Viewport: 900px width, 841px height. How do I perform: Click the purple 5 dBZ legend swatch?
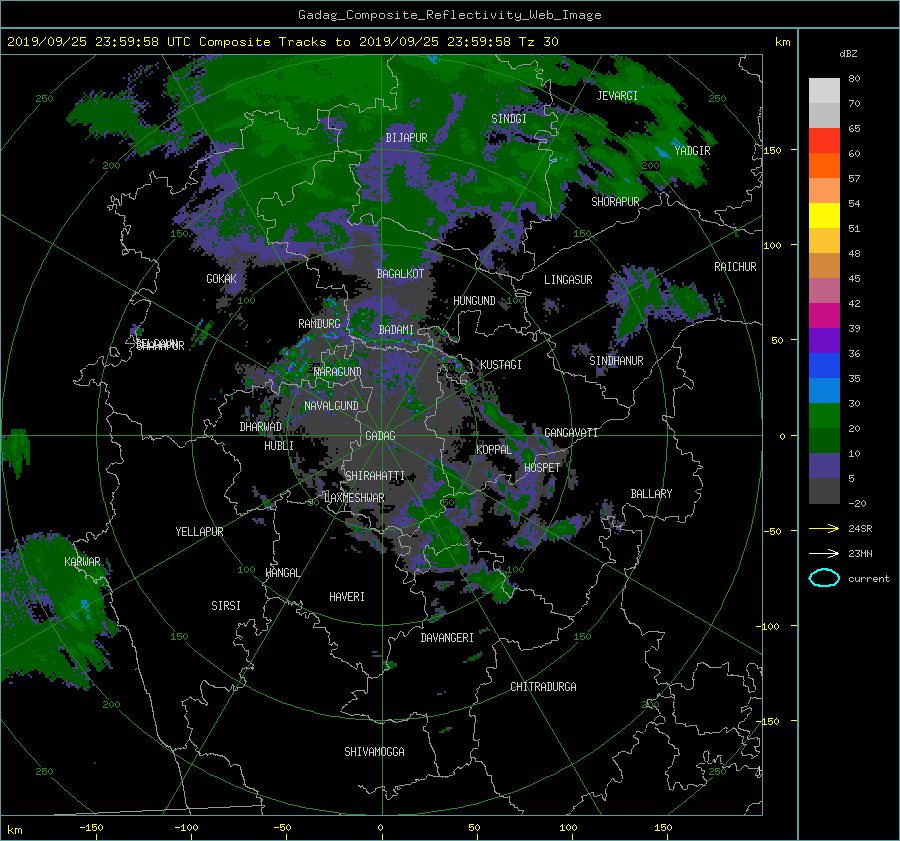pos(824,466)
